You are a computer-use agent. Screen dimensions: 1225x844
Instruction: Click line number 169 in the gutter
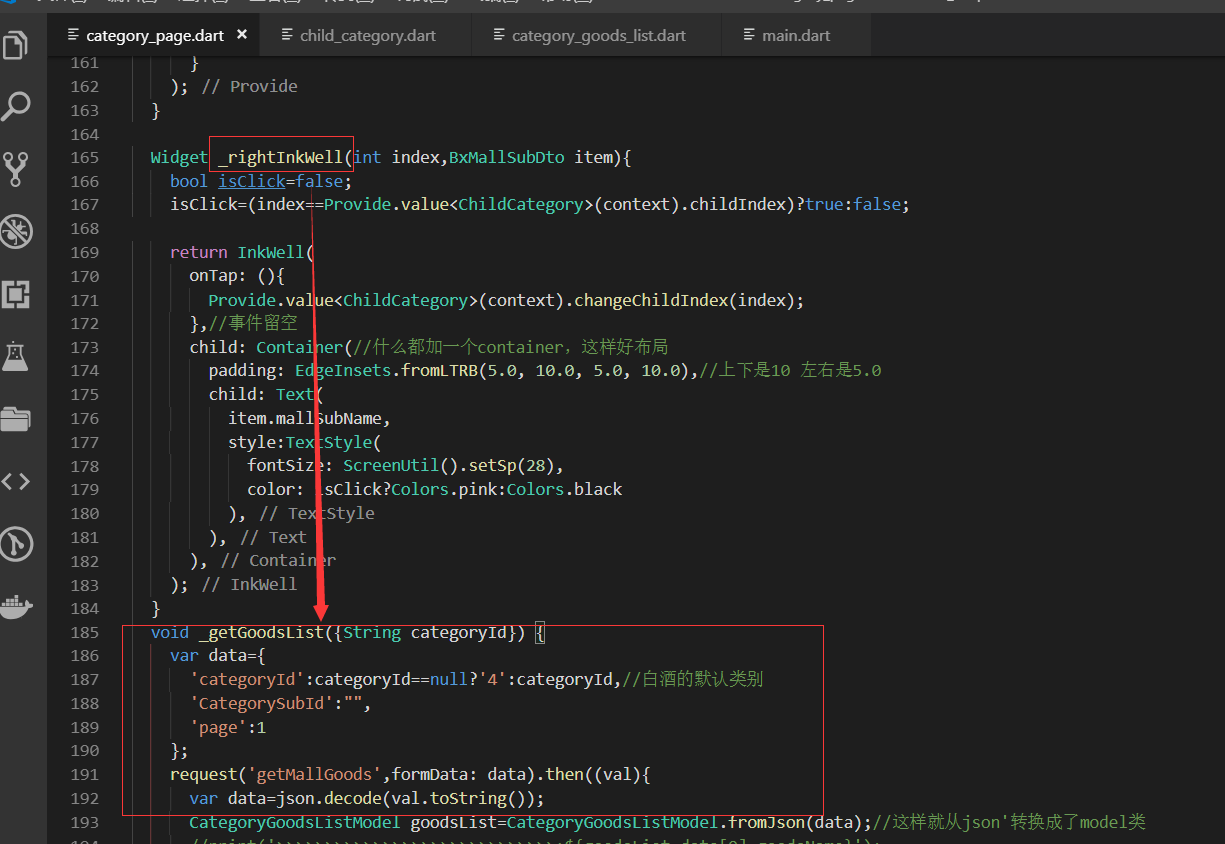(x=85, y=252)
